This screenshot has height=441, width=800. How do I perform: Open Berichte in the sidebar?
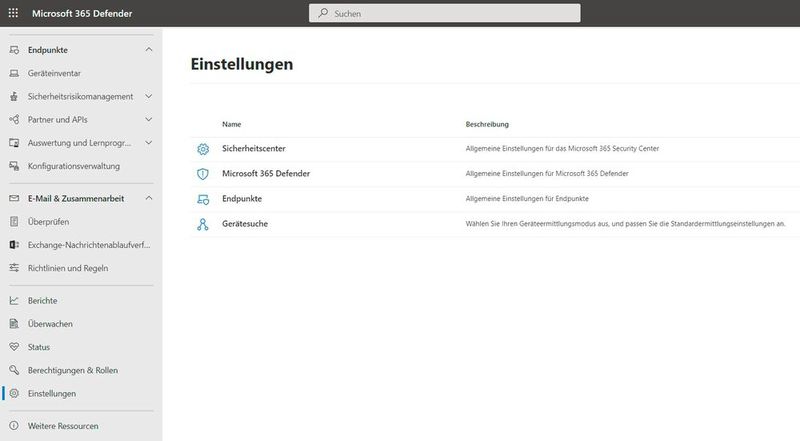pos(42,301)
